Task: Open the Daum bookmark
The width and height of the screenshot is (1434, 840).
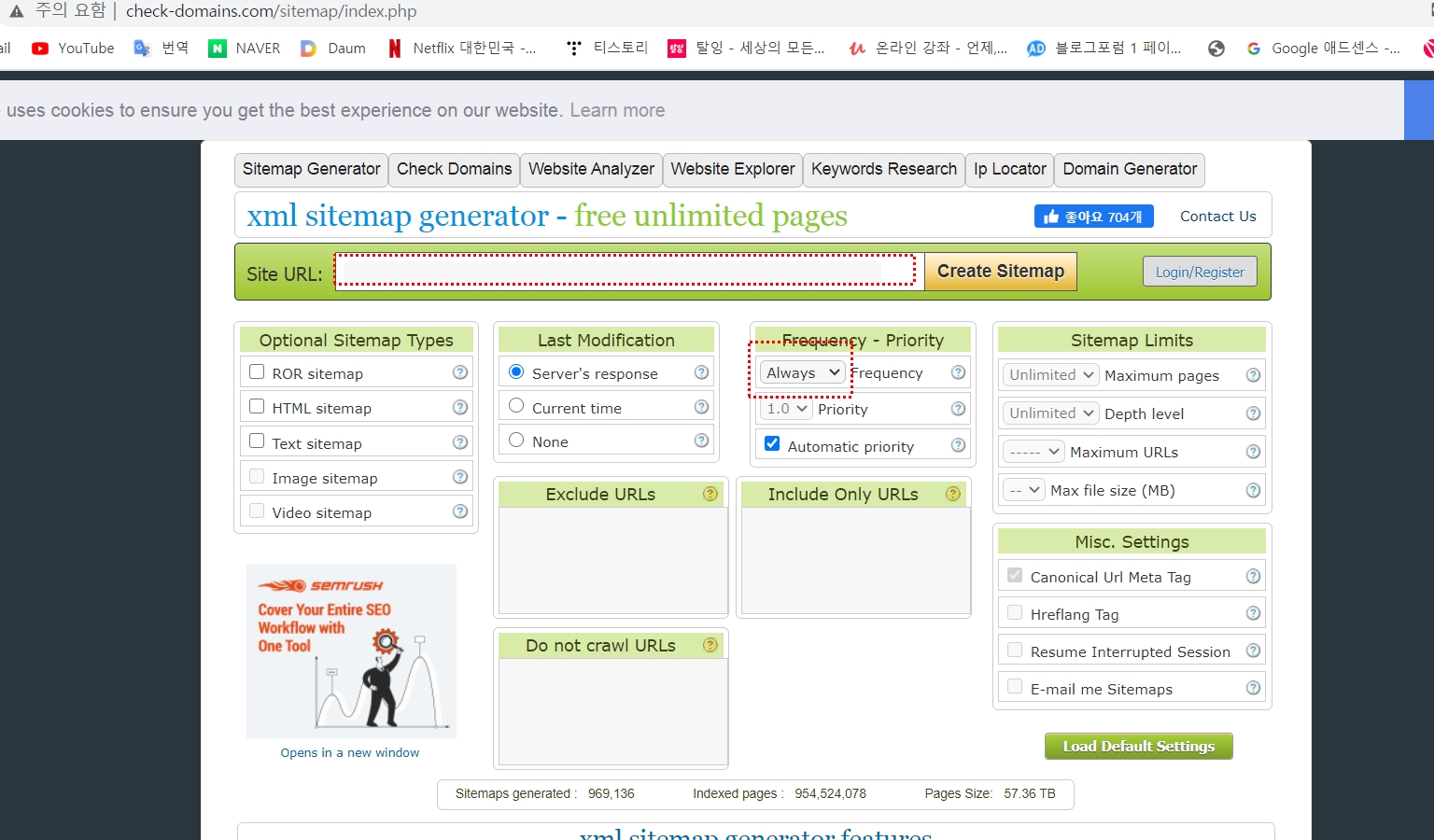Action: click(333, 49)
